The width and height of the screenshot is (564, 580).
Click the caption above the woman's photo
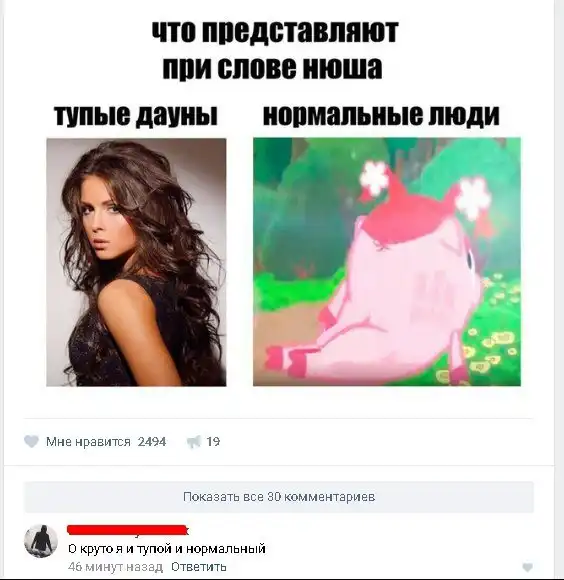pos(136,115)
